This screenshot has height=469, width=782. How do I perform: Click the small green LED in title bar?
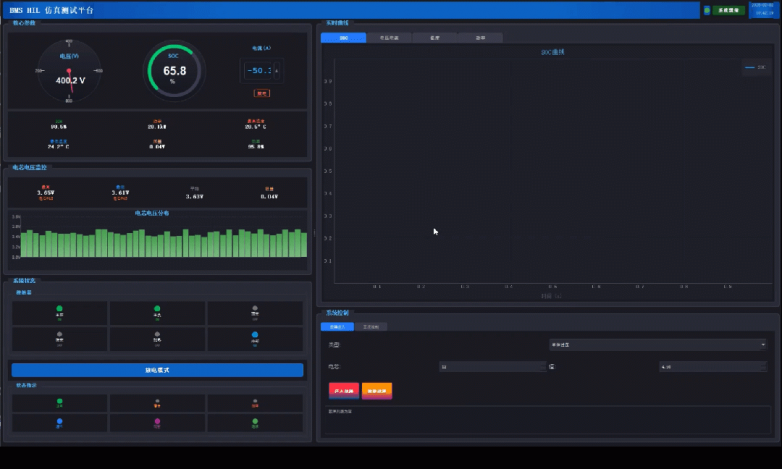point(707,10)
